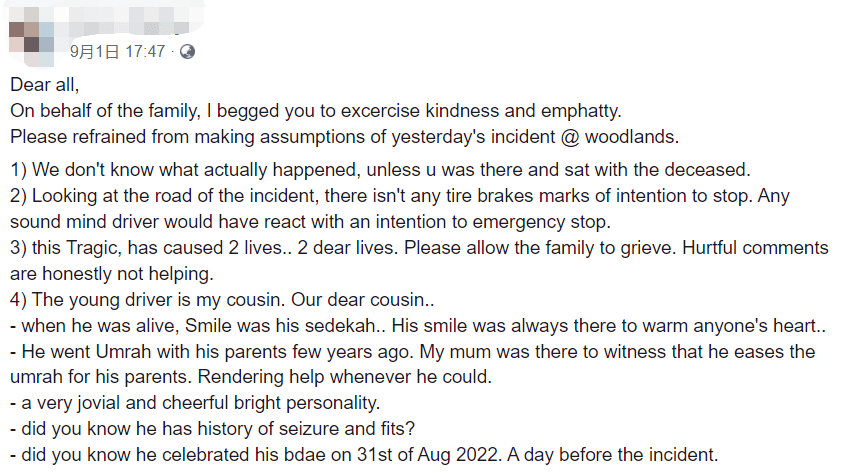
Task: Click the "Dear all," greeting line
Action: click(x=43, y=84)
